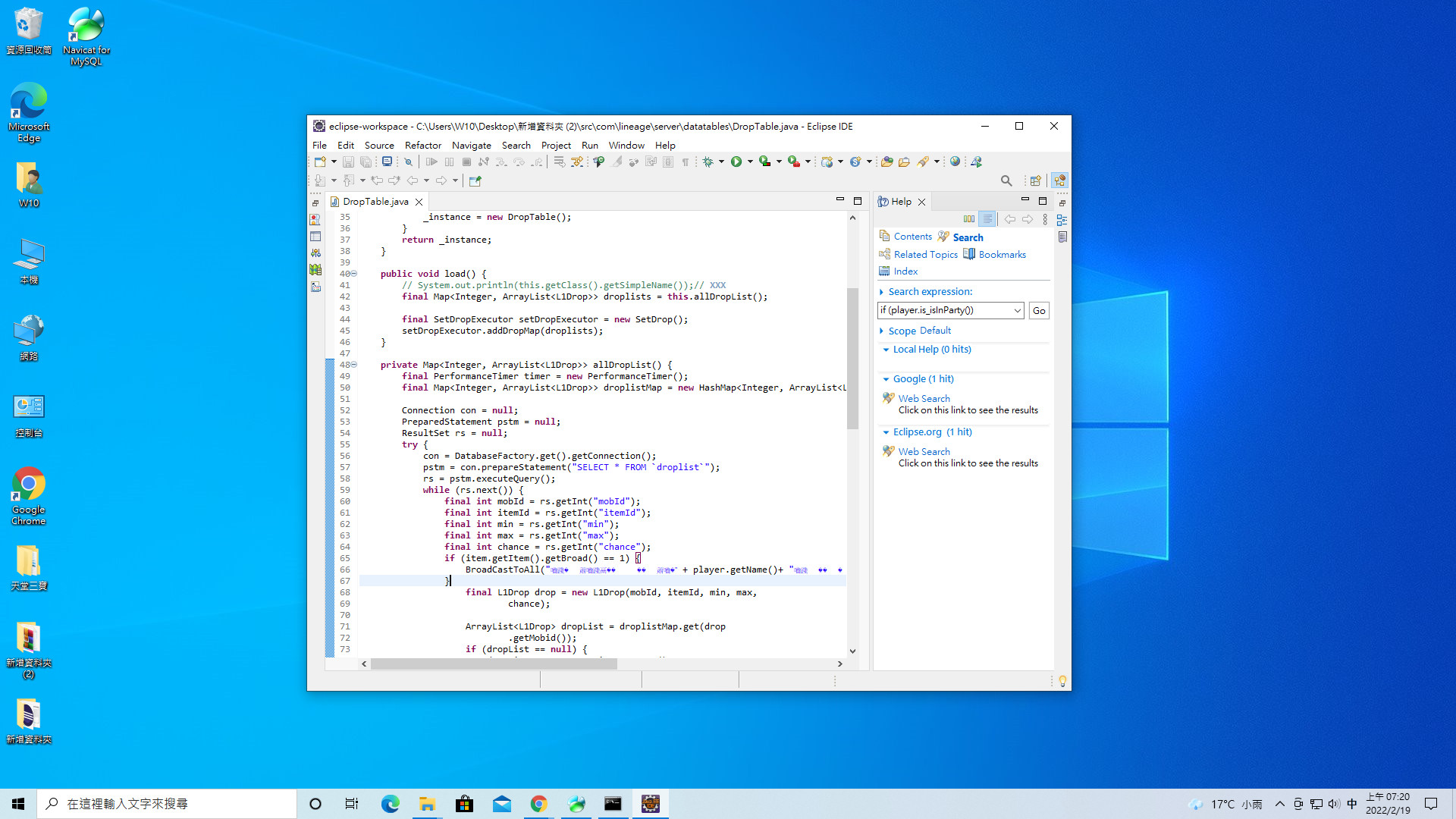The image size is (1456, 819).
Task: Click the Open Task folder icon
Action: [904, 162]
